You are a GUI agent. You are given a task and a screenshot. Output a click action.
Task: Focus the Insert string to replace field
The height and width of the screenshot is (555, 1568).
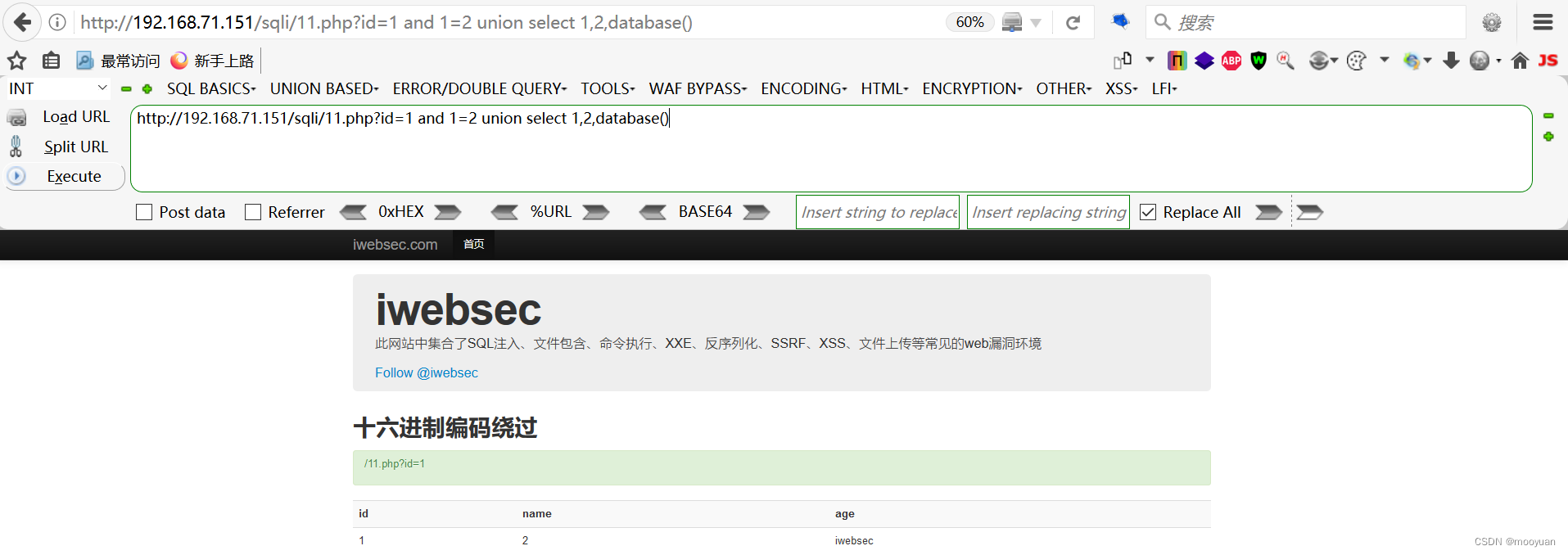tap(878, 212)
